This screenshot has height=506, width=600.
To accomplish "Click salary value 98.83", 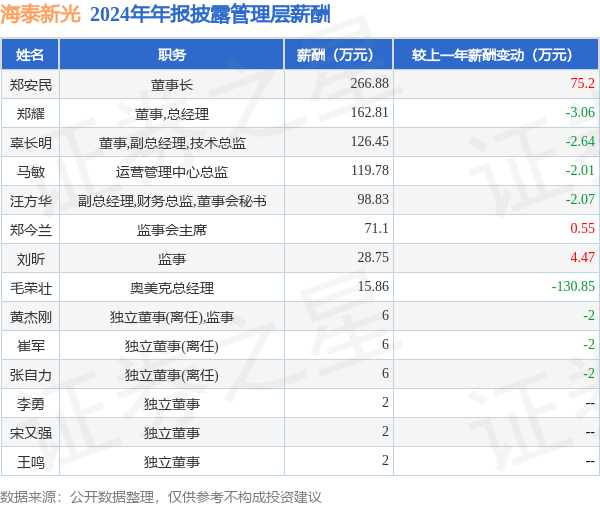I will (x=373, y=199).
